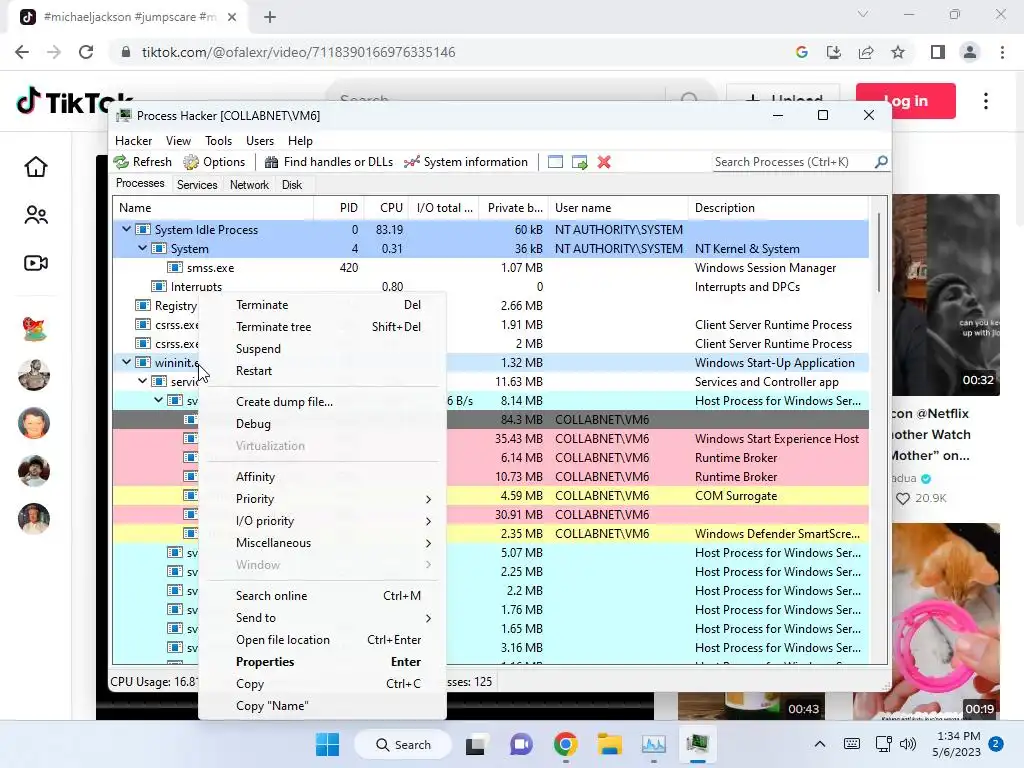Sort by Description column header
Screen dimensions: 1024x768
pos(778,208)
